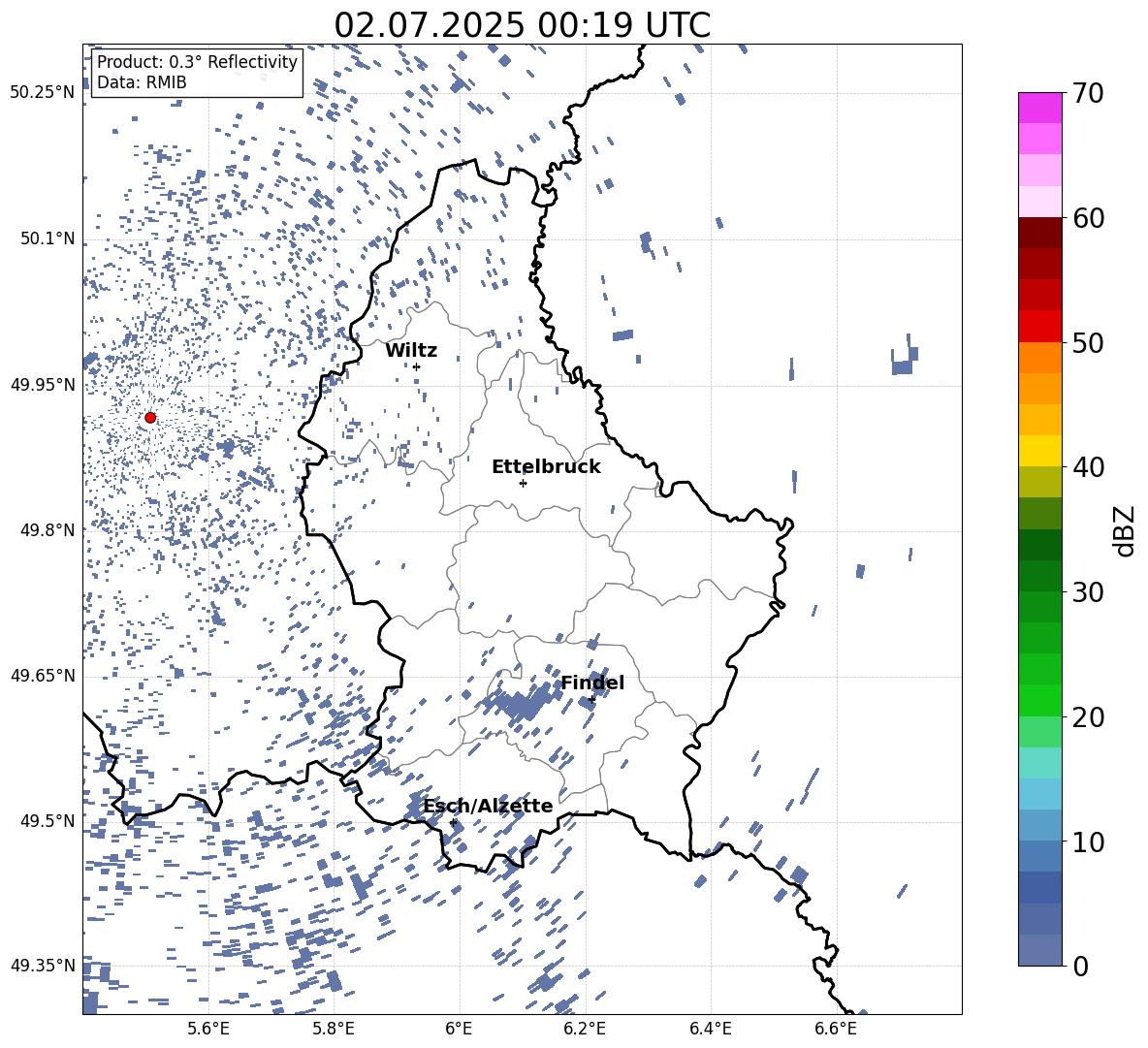Screen dimensions: 1148x1048
Task: Click the 49.95°N latitude label
Action: [43, 385]
